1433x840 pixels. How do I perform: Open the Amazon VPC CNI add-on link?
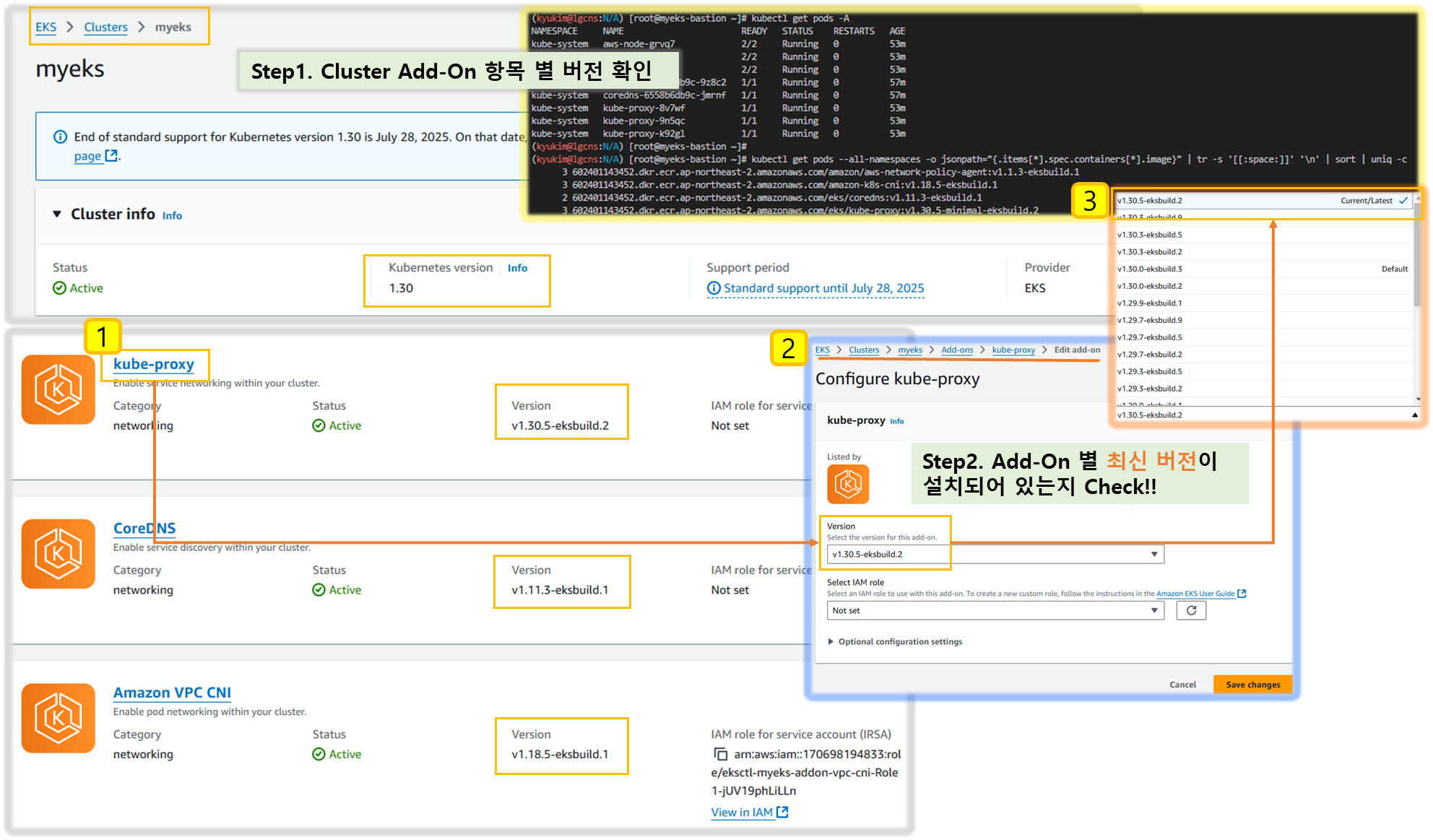pyautogui.click(x=172, y=692)
